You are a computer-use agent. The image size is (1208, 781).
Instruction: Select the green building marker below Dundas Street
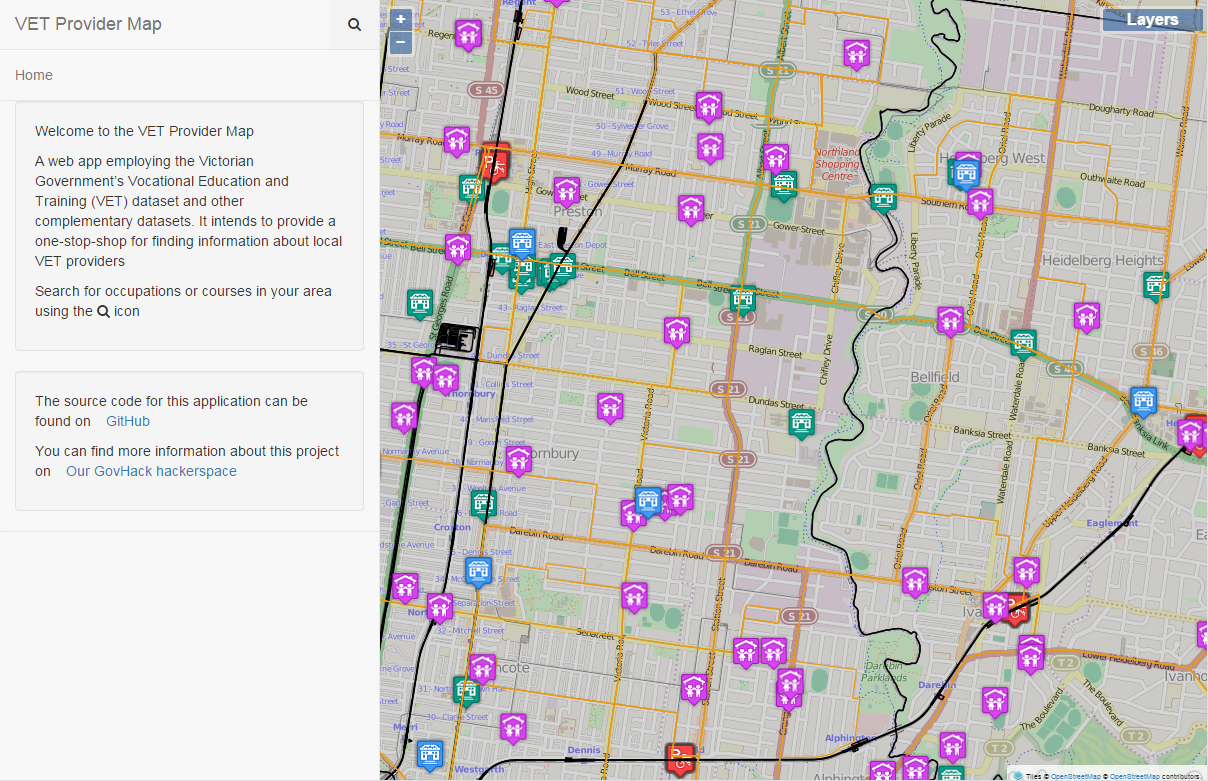800,424
